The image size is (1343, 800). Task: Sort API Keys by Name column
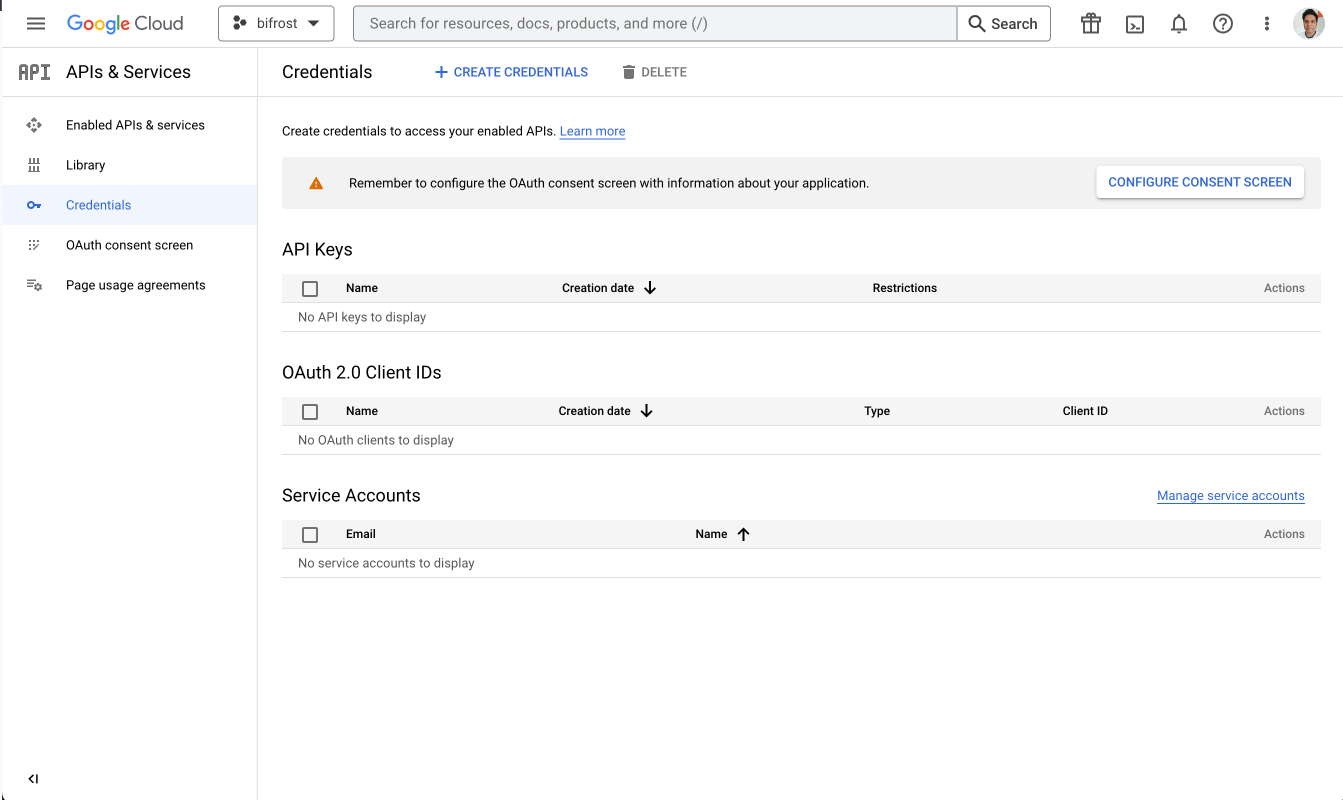[362, 288]
